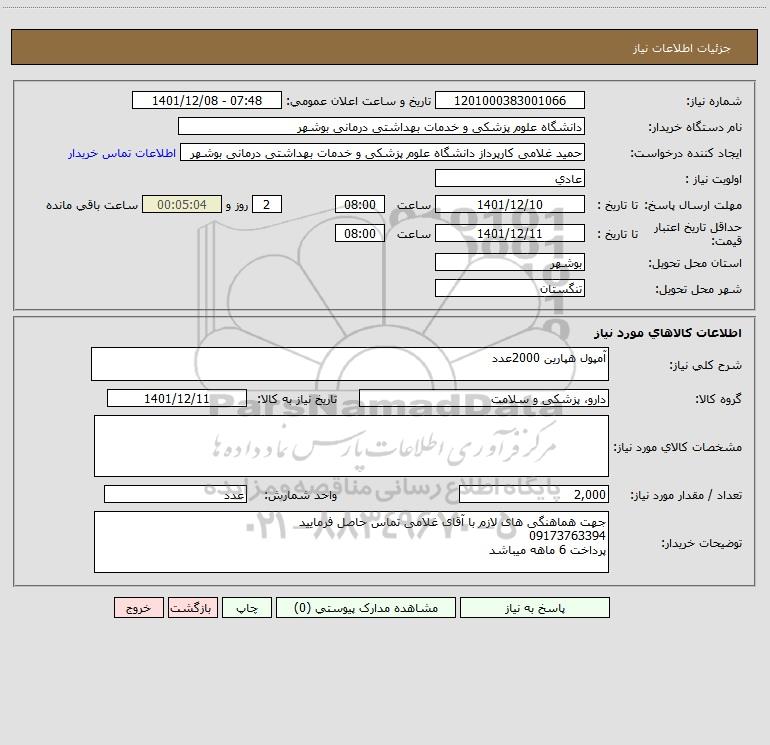This screenshot has height=745, width=770.
Task: Click remaining time counter 00:05:04
Action: (x=182, y=204)
